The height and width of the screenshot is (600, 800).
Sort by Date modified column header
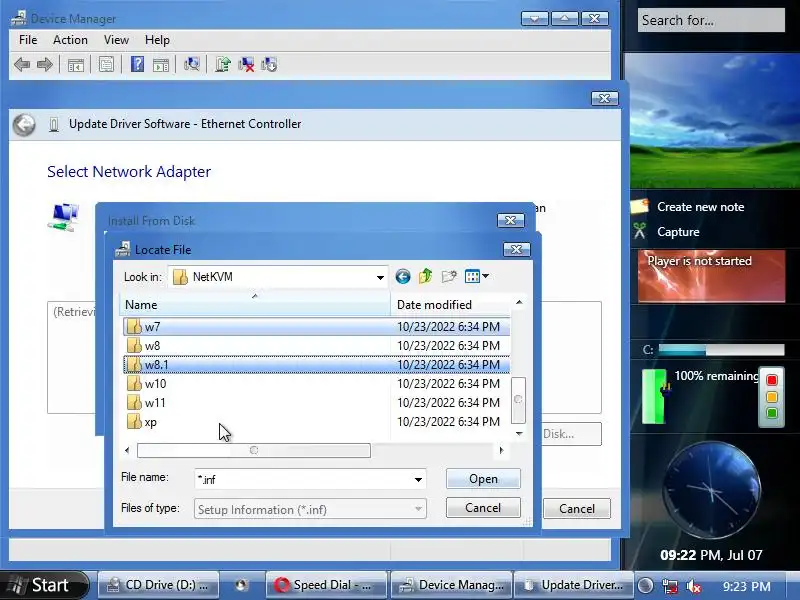pos(450,305)
